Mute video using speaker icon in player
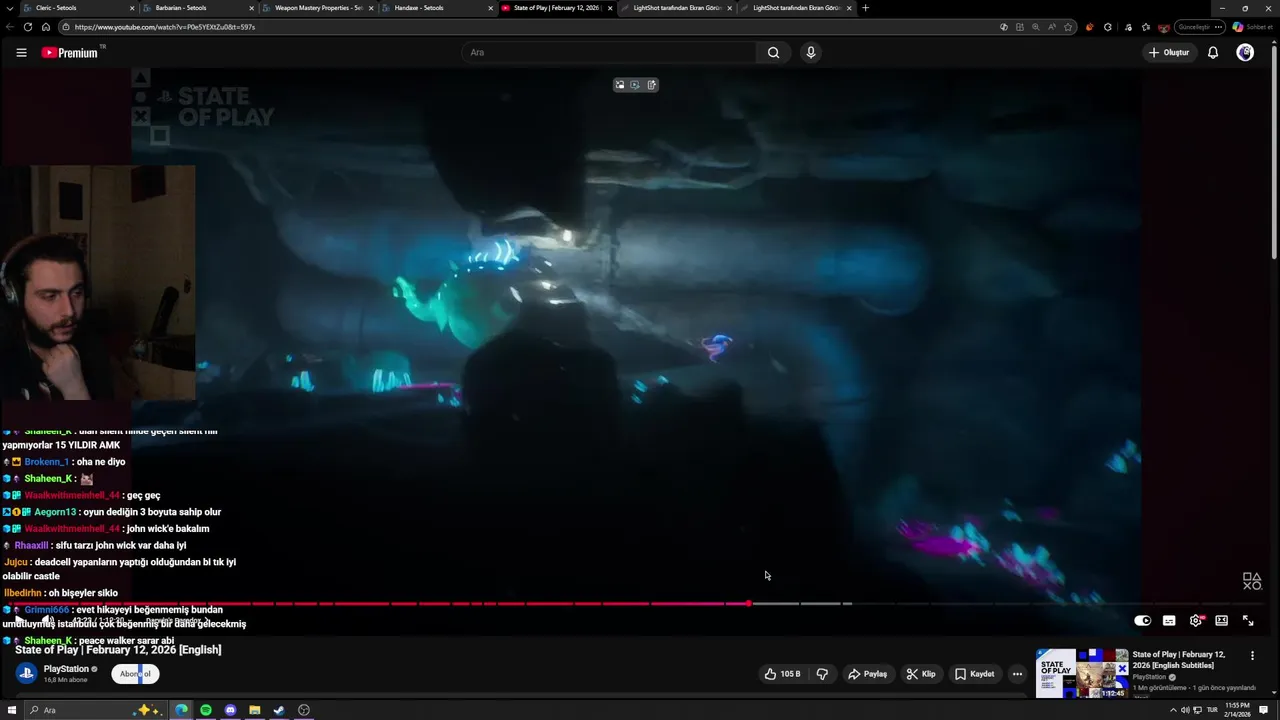This screenshot has height=720, width=1280. tap(47, 621)
